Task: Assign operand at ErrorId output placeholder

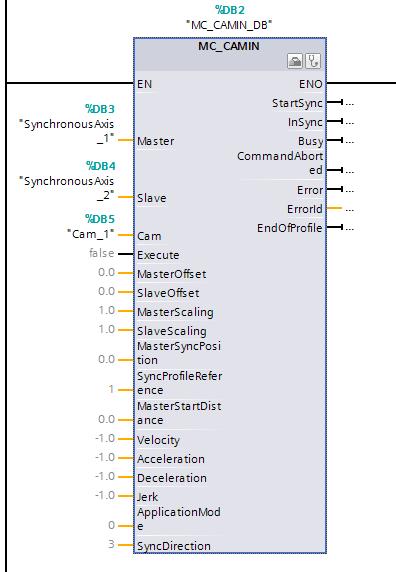Action: pyautogui.click(x=349, y=210)
